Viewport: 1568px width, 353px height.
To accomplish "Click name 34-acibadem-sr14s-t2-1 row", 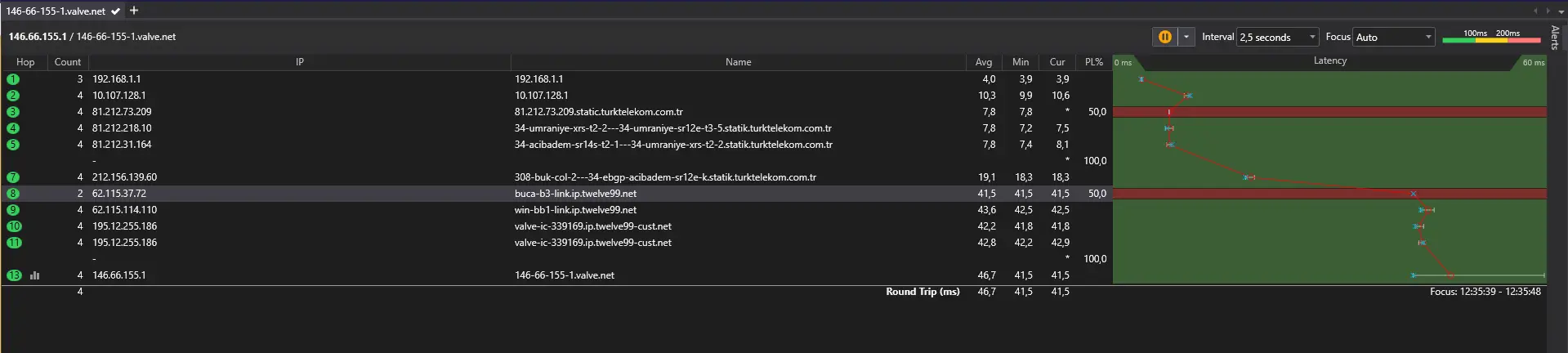I will click(x=673, y=145).
